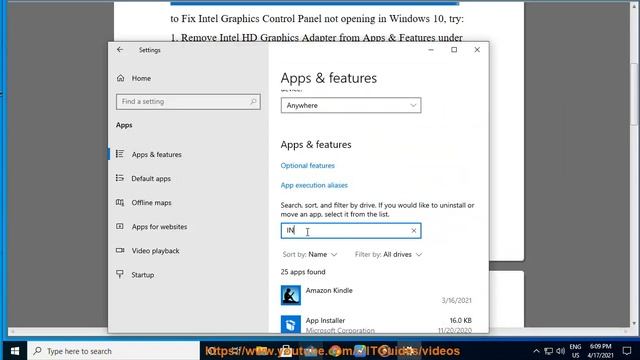
Task: Click the Apps for websites icon
Action: pos(120,226)
